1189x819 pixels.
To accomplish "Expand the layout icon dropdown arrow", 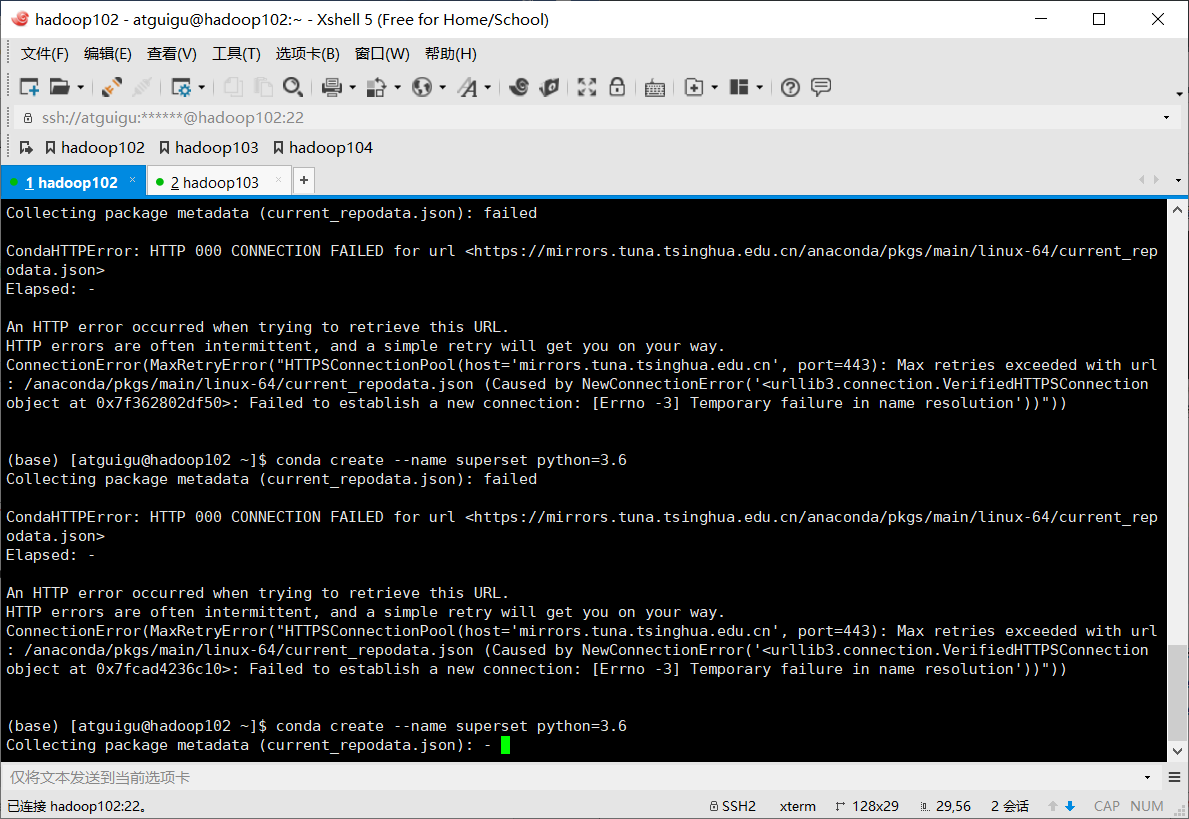I will tap(760, 88).
